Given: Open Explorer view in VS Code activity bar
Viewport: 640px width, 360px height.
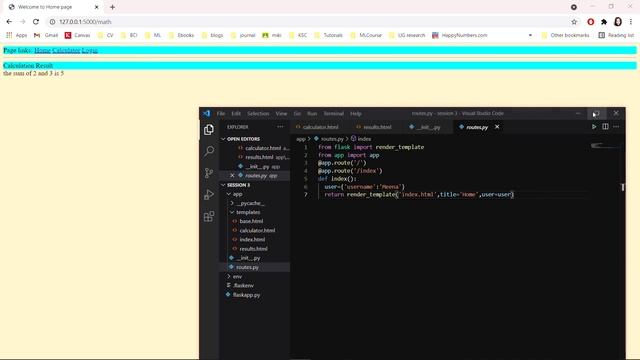Looking at the screenshot, I should pyautogui.click(x=209, y=130).
